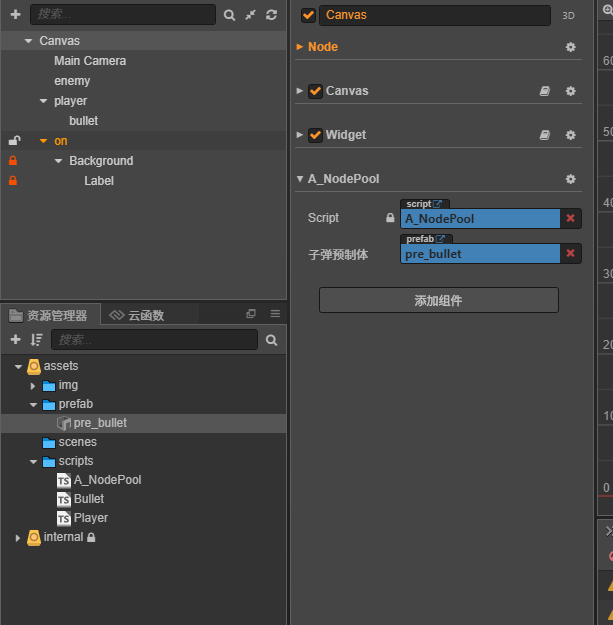Click the add node plus icon in hierarchy

[15, 15]
